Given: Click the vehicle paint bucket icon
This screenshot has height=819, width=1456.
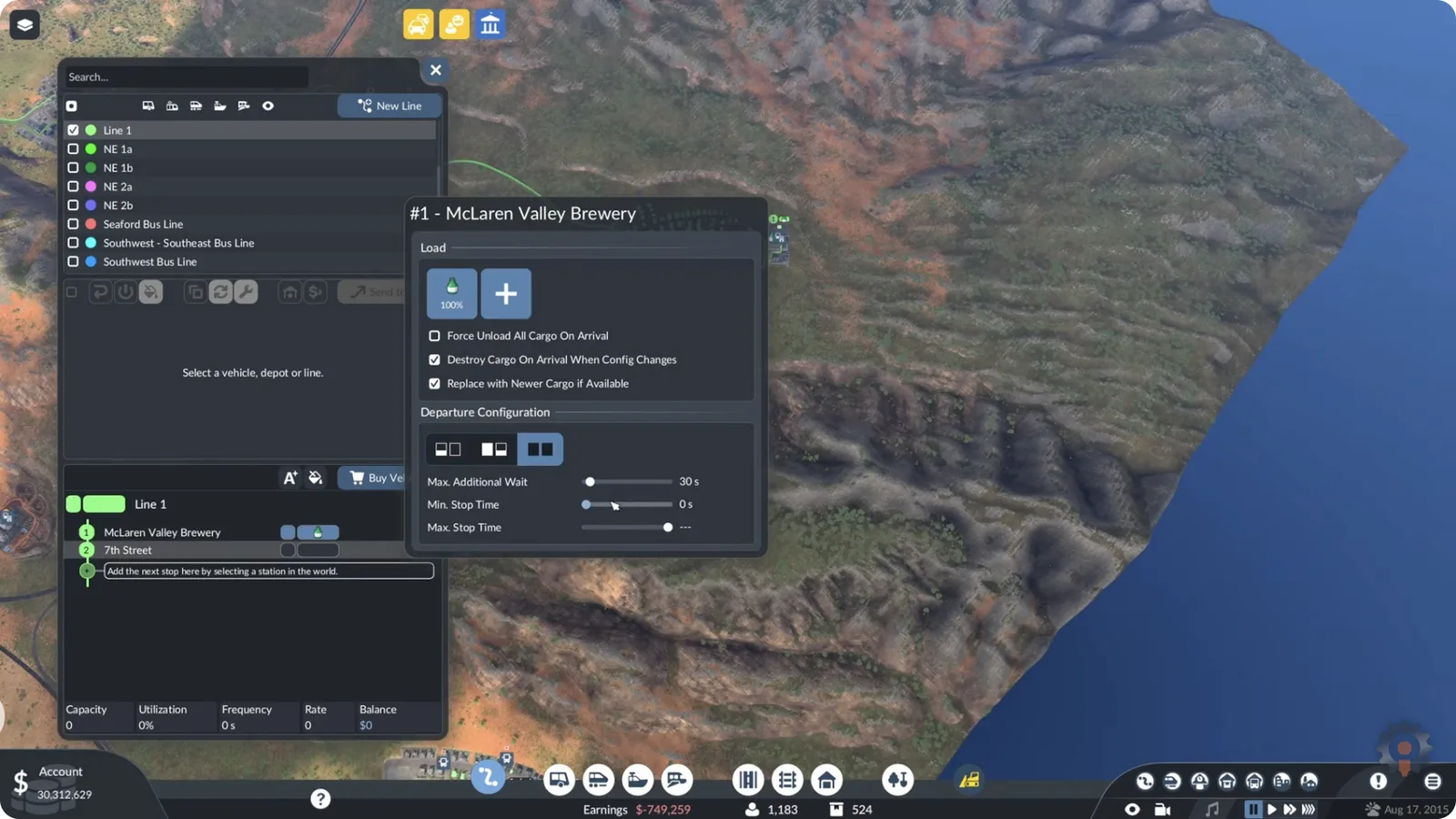Looking at the screenshot, I should 151,292.
